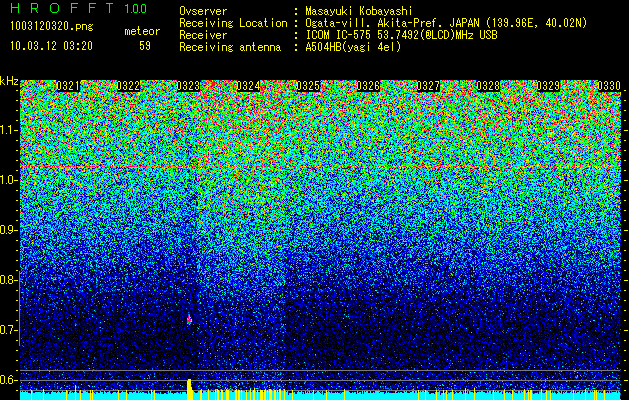Click the 0.6 frequency axis label
629x400 pixels.
point(7,380)
